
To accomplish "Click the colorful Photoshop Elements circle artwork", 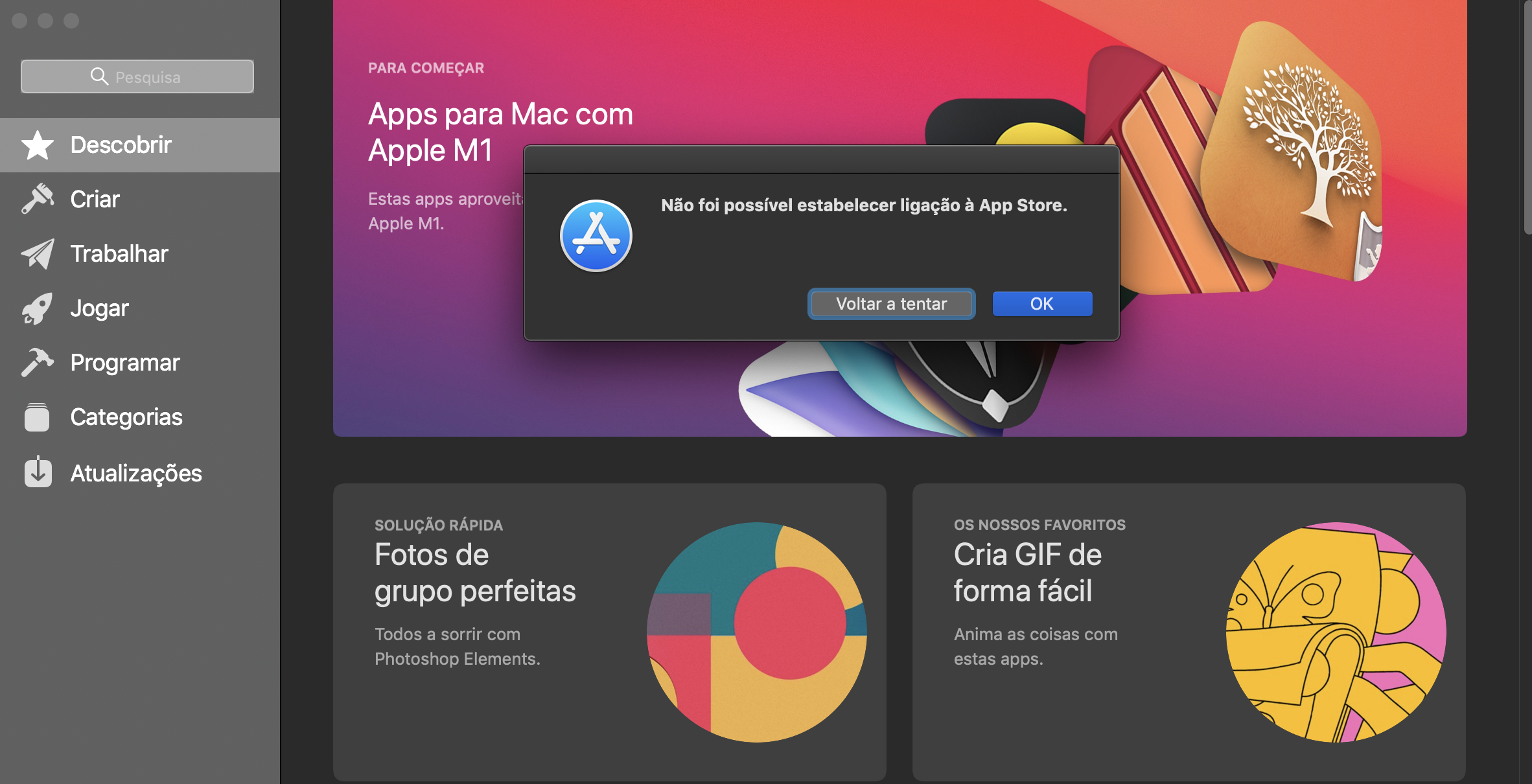I will tap(756, 632).
